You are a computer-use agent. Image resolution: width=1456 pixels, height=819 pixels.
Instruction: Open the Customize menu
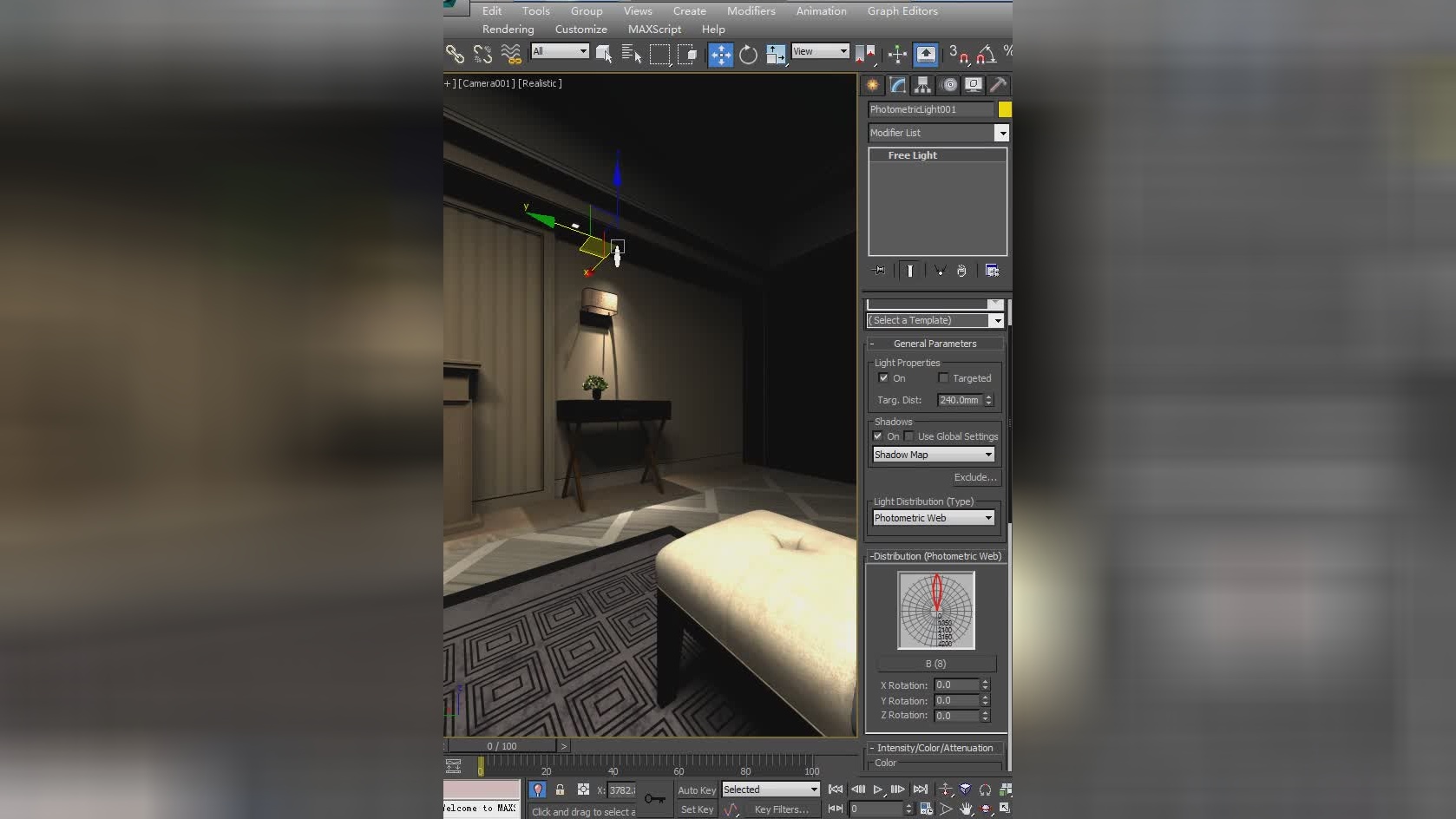(x=581, y=29)
